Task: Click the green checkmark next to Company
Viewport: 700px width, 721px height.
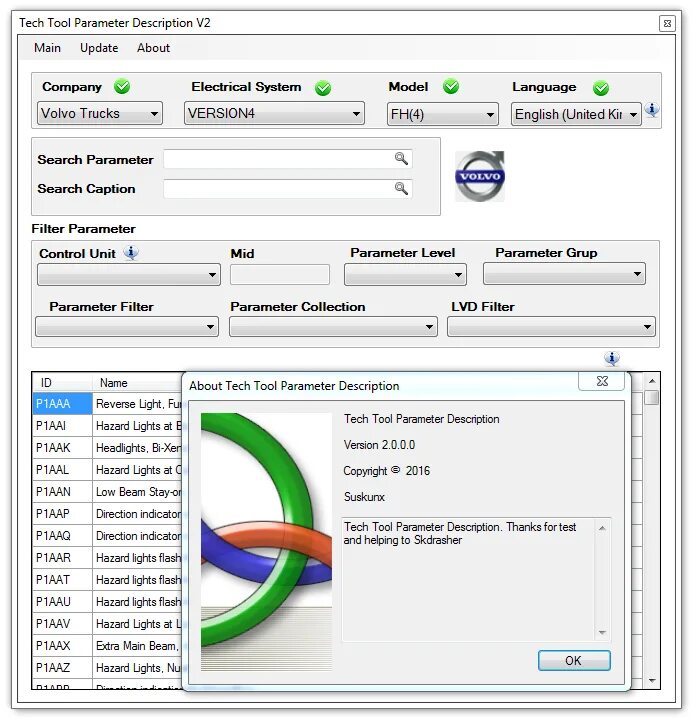Action: click(122, 86)
